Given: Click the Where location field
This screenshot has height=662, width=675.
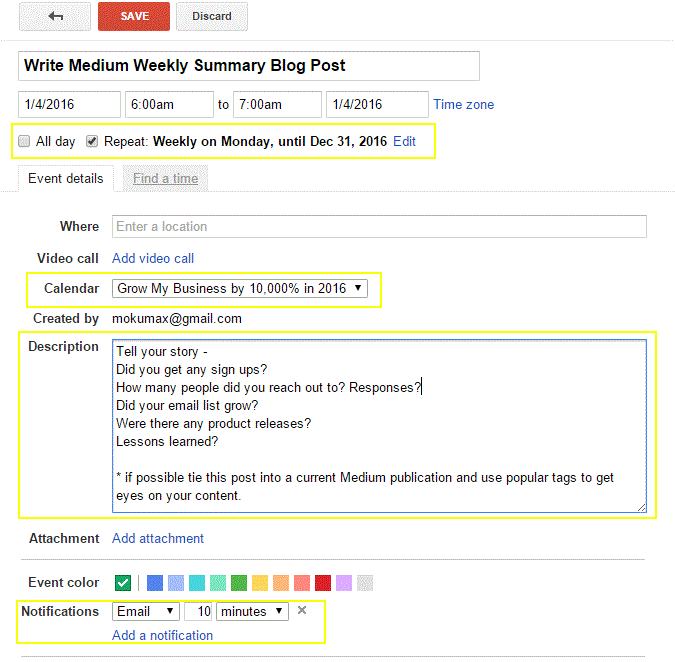Looking at the screenshot, I should (379, 226).
